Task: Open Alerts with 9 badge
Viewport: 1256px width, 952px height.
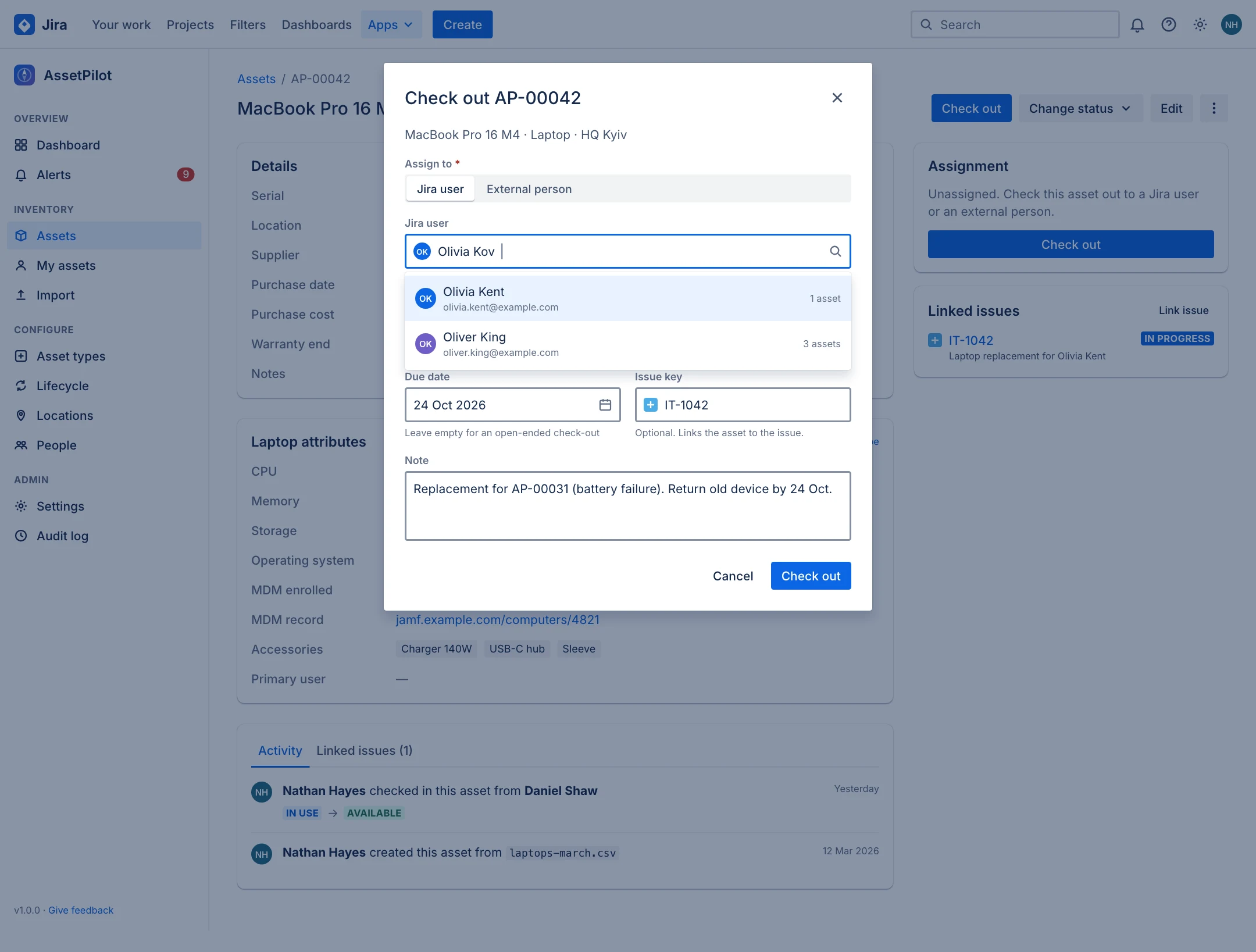Action: (104, 174)
